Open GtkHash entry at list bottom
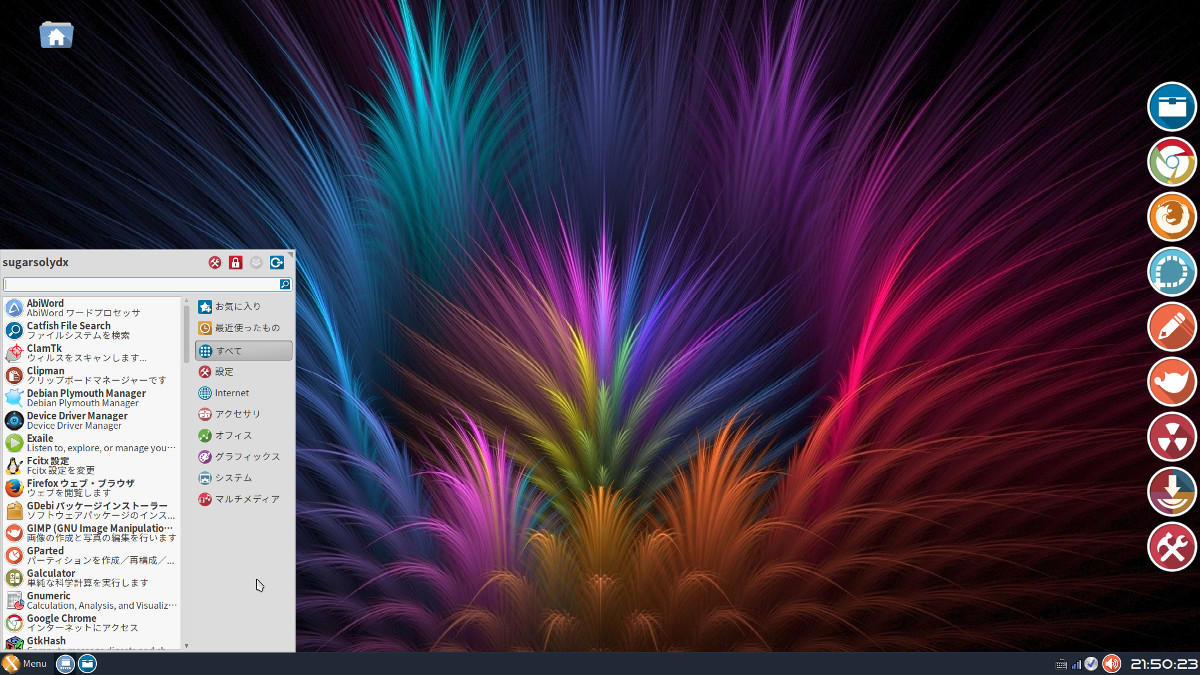The image size is (1200, 675). coord(91,642)
